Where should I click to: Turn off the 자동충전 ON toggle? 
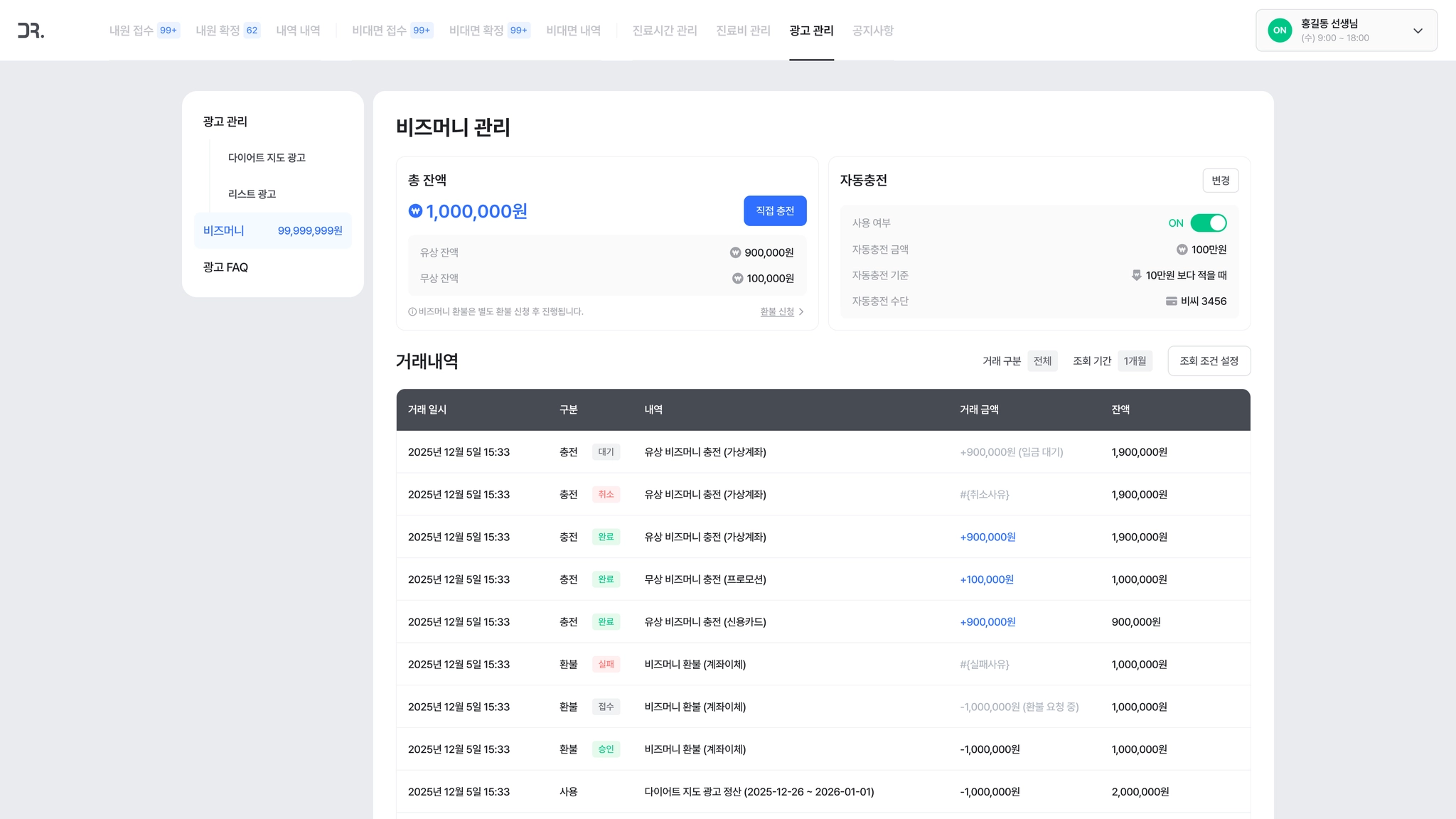[x=1208, y=223]
